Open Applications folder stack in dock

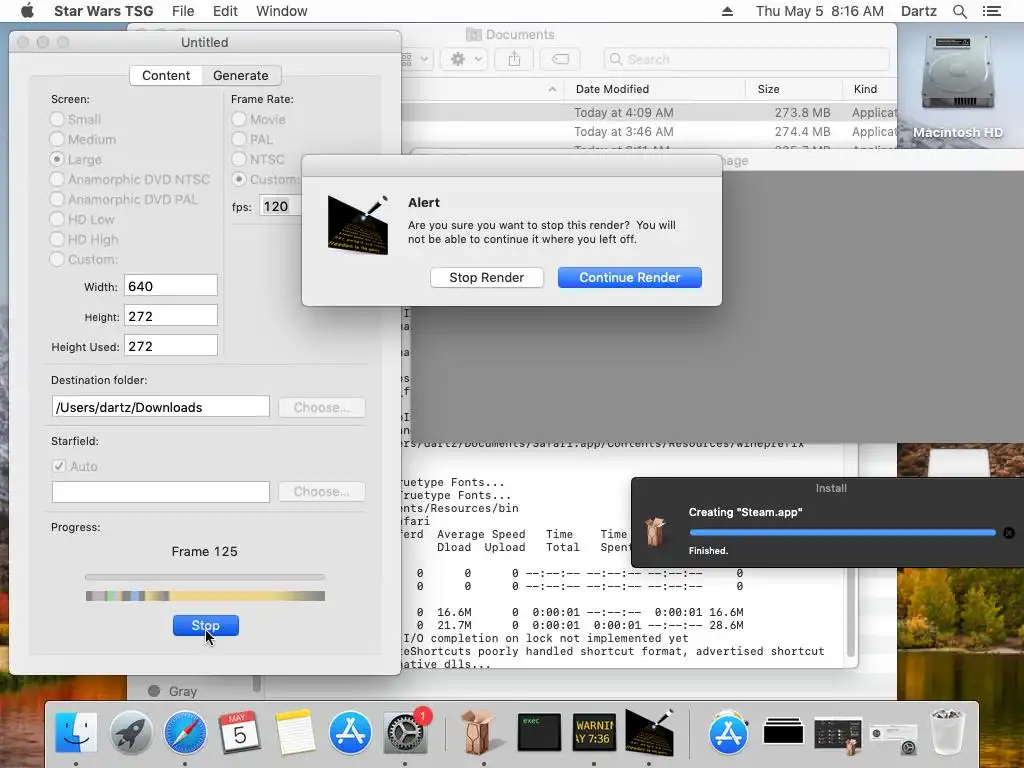728,733
